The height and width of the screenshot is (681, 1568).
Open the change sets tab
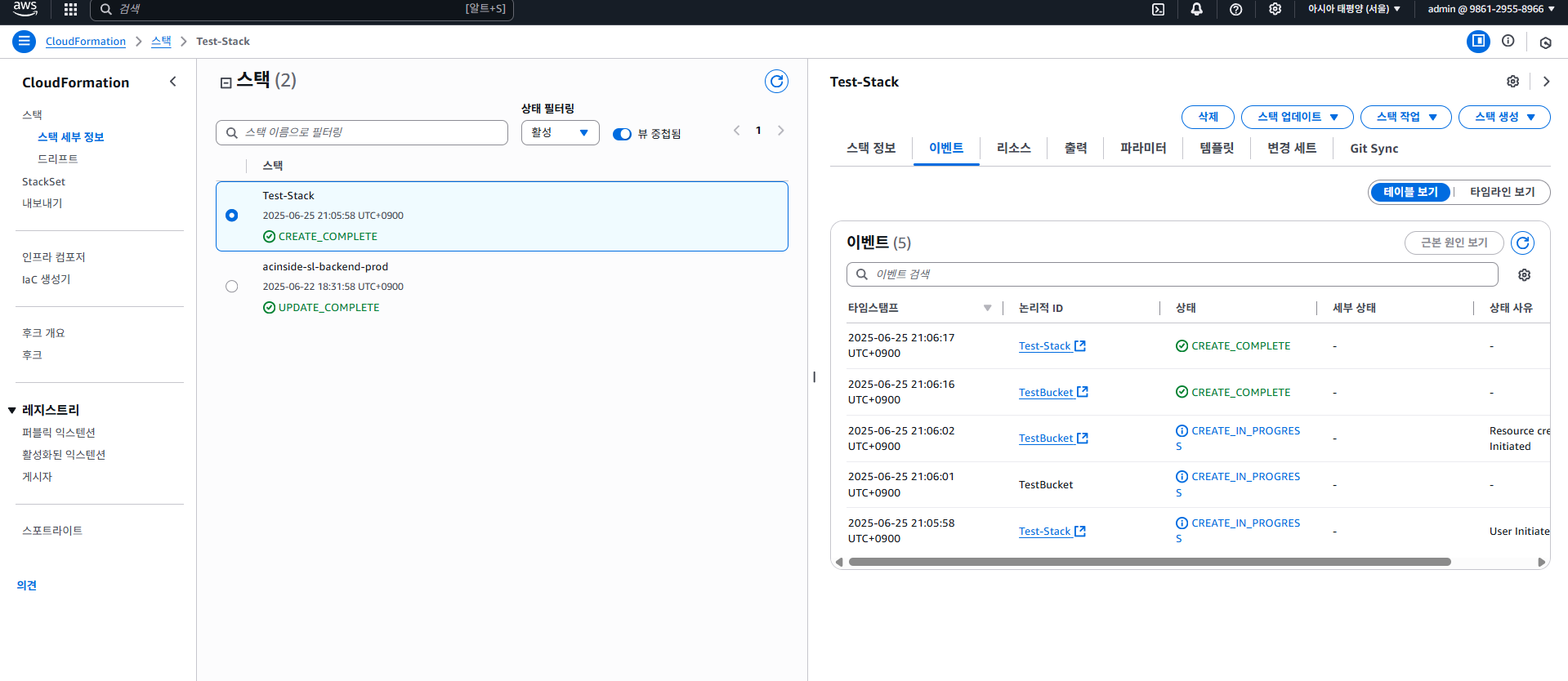[x=1292, y=148]
